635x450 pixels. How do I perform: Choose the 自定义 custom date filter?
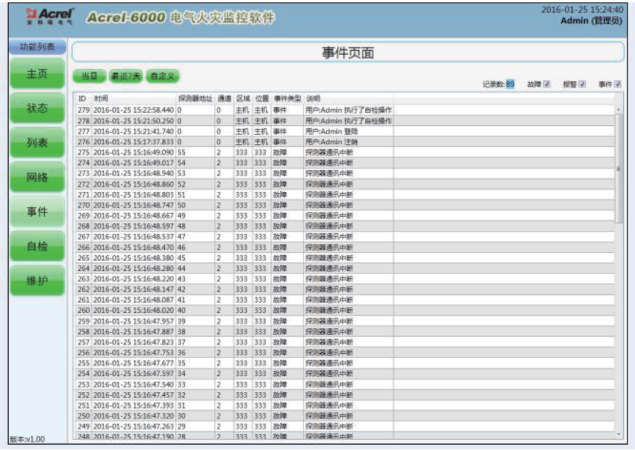161,76
